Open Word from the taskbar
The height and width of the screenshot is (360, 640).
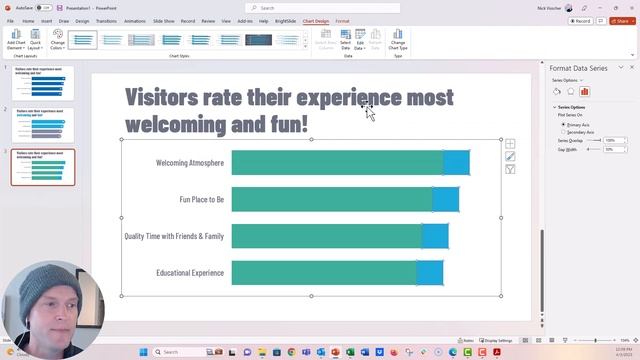point(364,352)
